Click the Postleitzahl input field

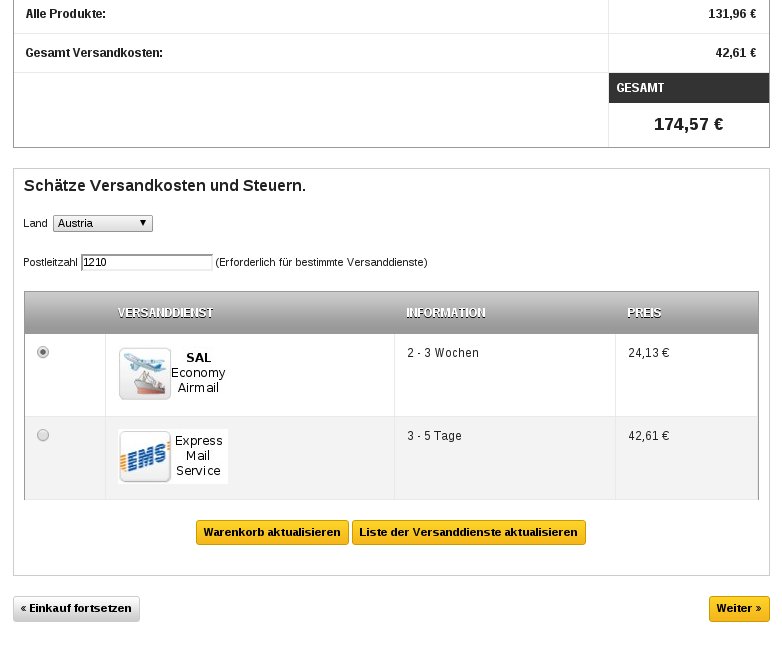(x=147, y=262)
